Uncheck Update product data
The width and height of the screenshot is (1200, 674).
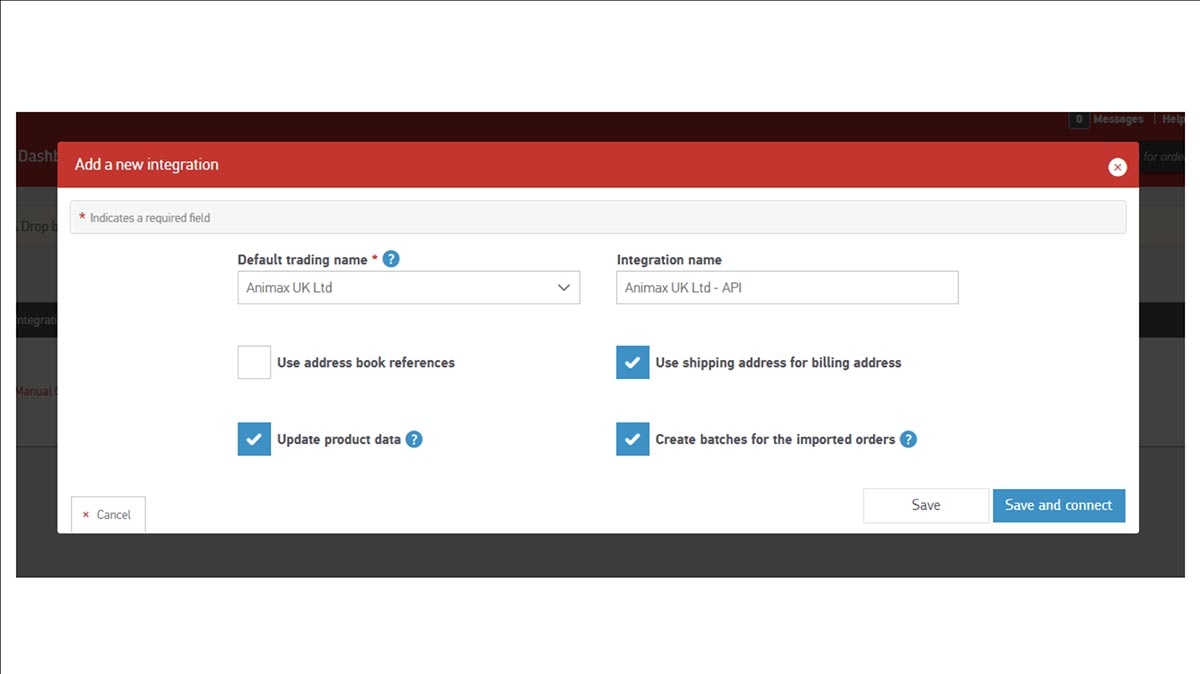254,438
